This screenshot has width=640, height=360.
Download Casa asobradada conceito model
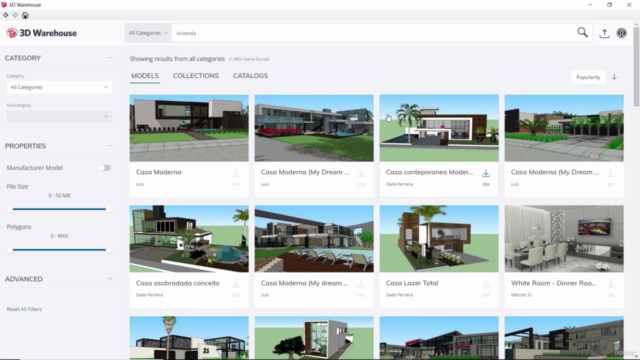[x=236, y=284]
